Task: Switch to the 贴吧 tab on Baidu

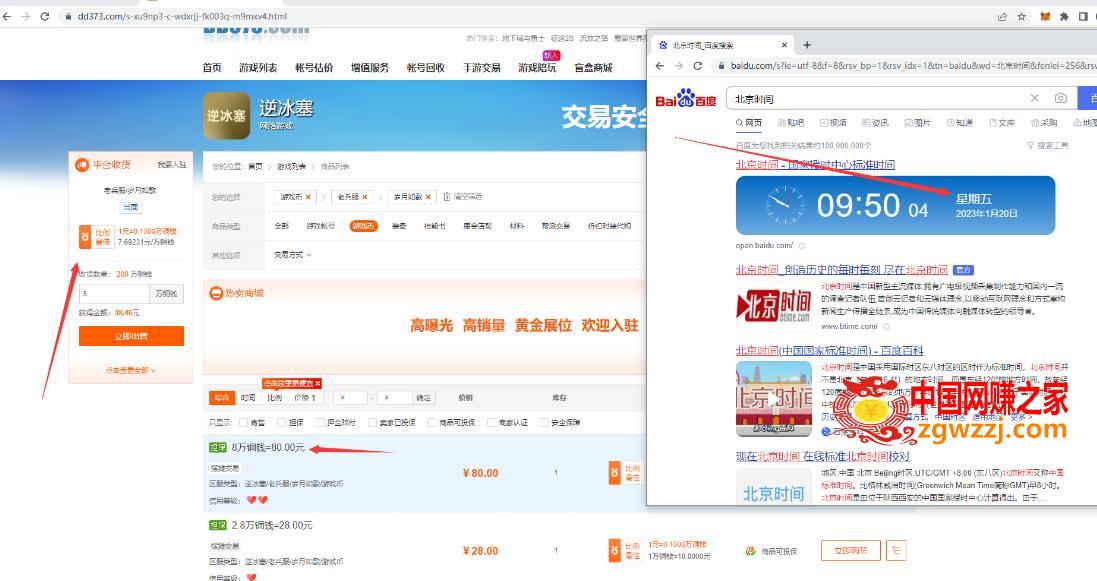Action: (x=791, y=122)
